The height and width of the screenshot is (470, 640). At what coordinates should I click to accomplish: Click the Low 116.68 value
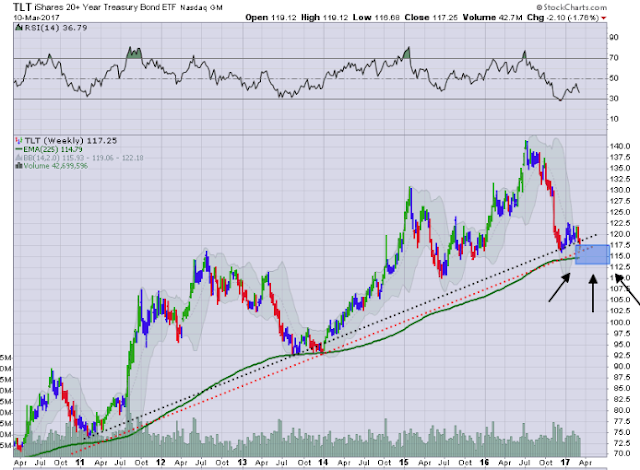tap(376, 18)
